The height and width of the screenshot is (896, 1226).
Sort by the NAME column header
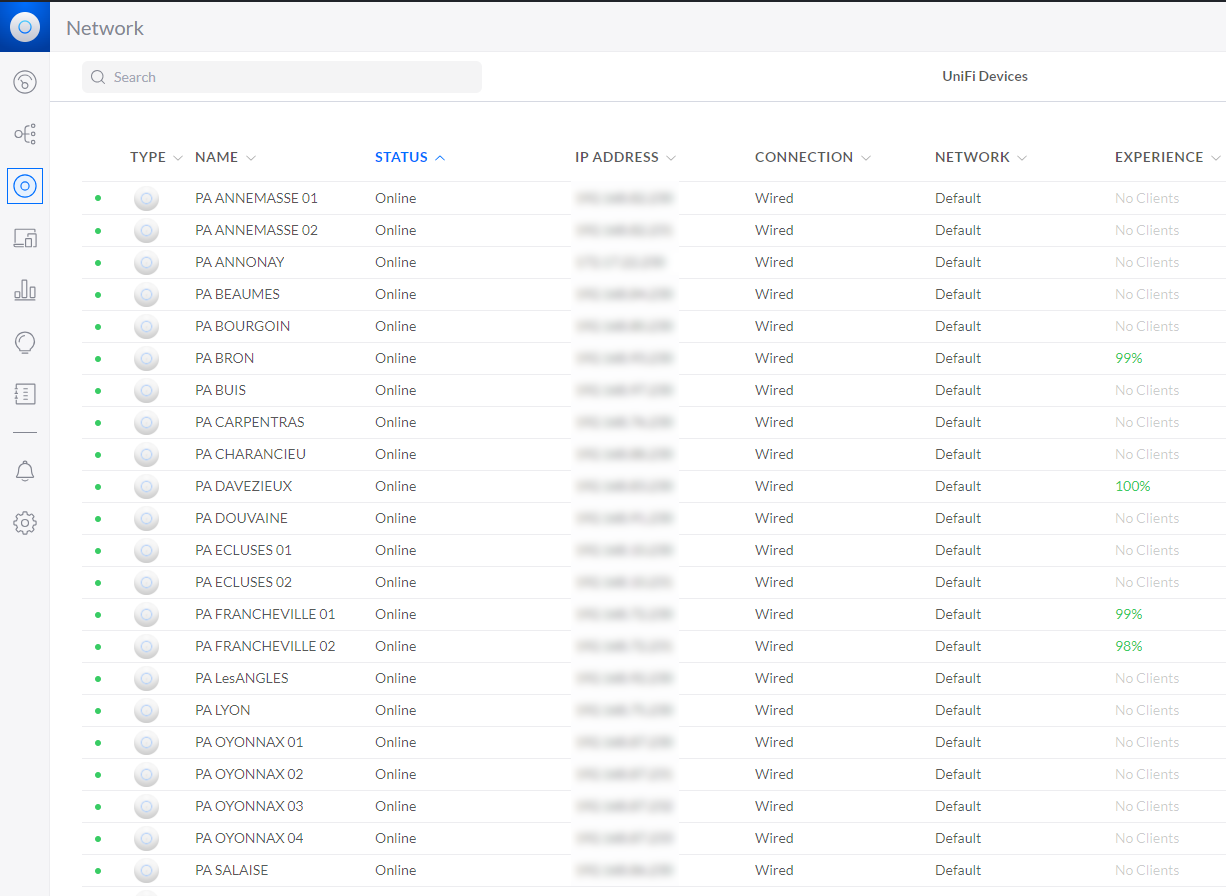point(225,157)
